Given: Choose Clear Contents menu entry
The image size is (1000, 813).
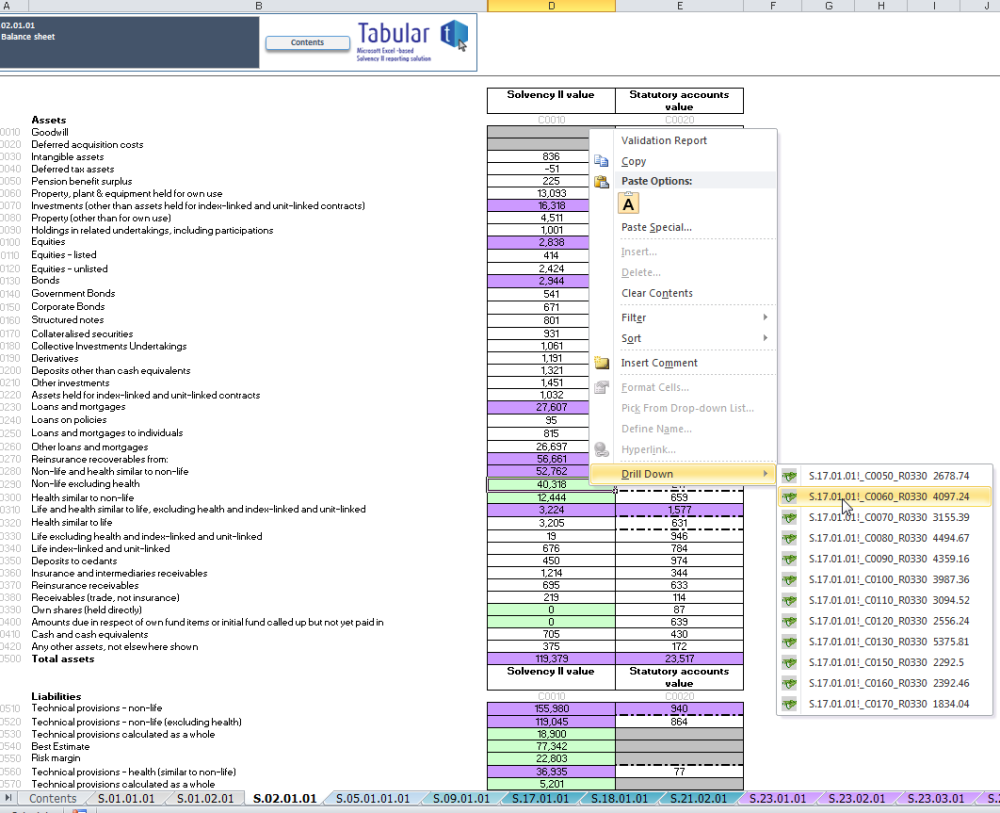Looking at the screenshot, I should click(x=657, y=293).
